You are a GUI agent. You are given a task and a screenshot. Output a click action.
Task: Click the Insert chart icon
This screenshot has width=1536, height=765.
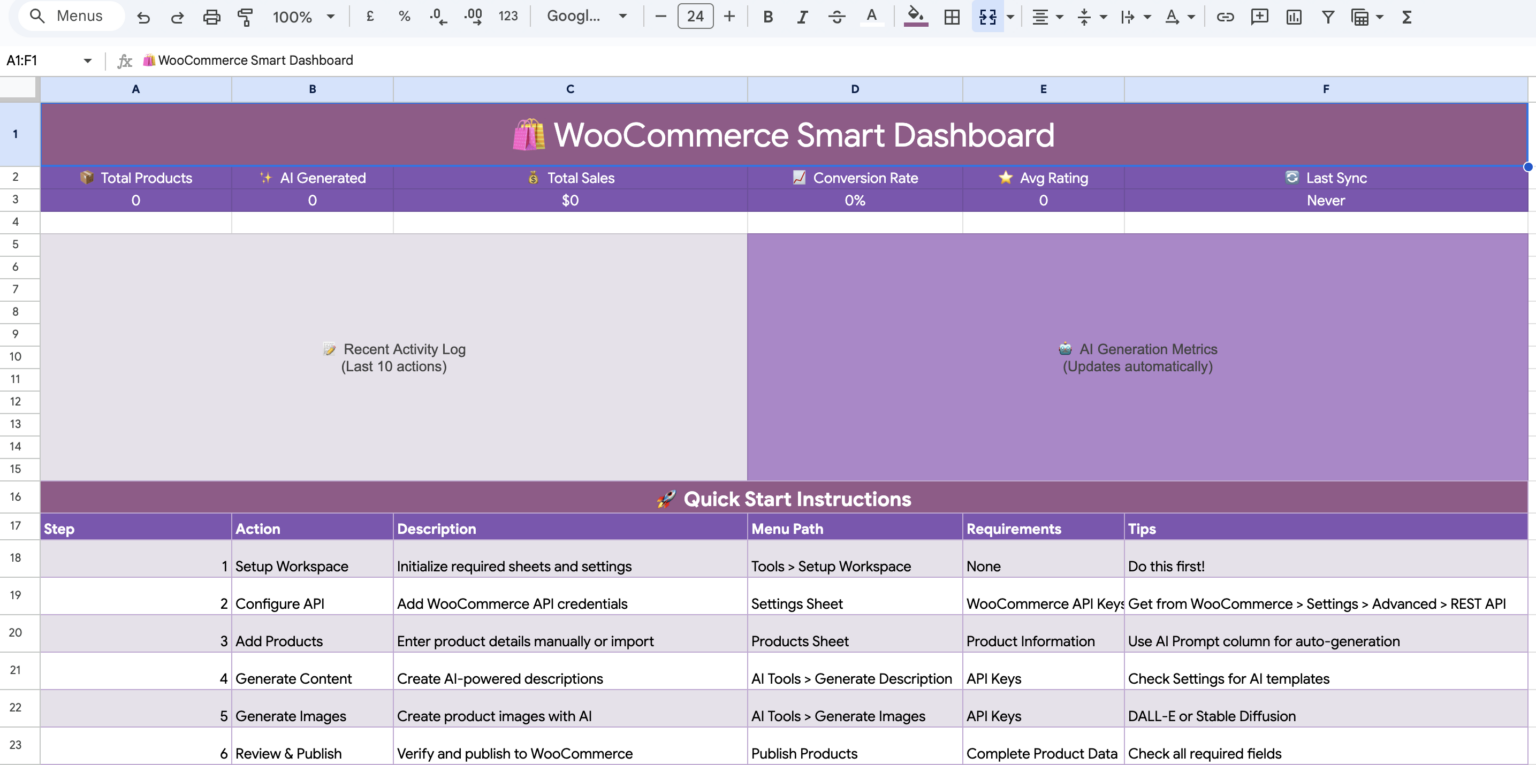(1294, 17)
